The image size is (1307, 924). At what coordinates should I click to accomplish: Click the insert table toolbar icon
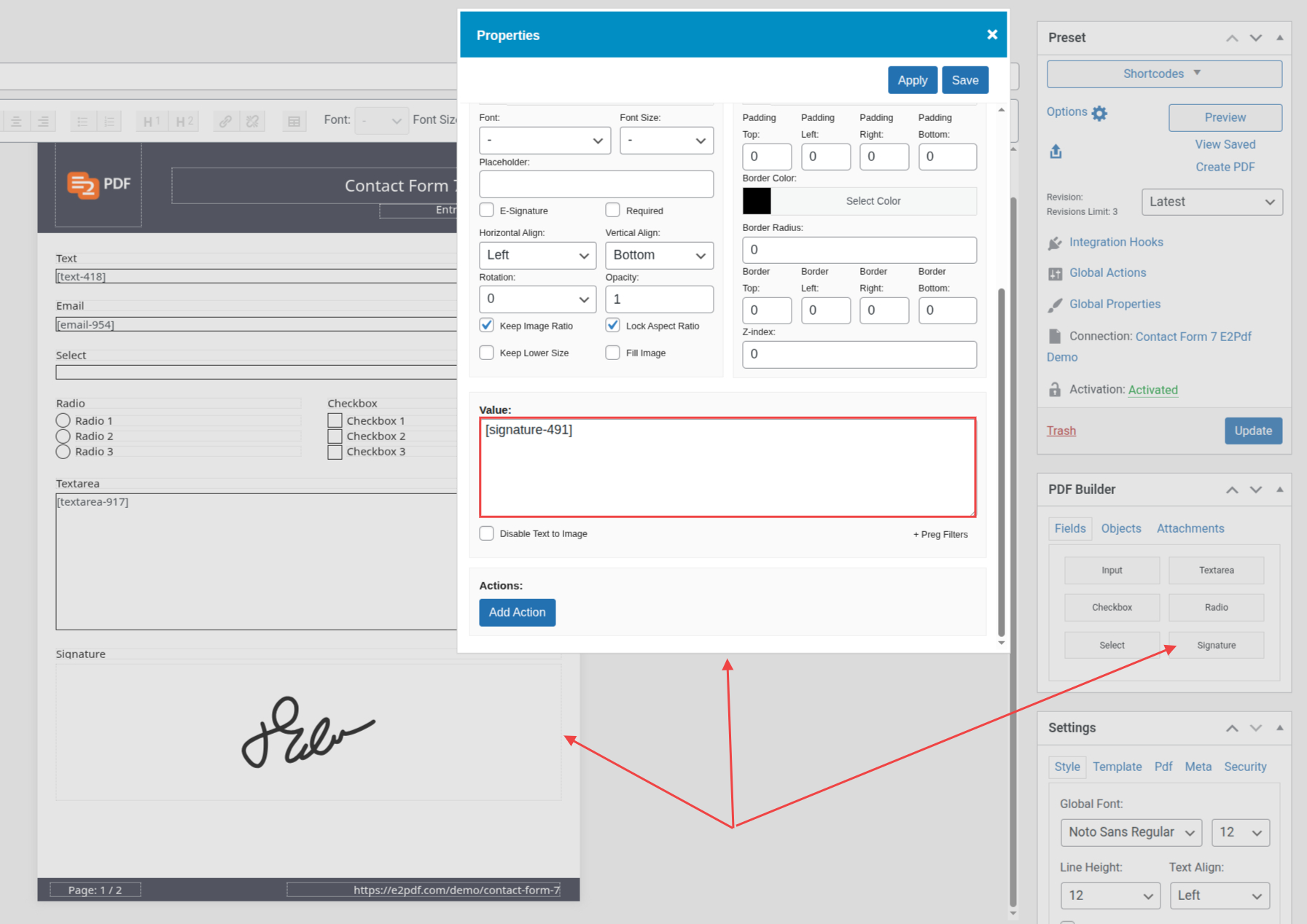point(294,121)
